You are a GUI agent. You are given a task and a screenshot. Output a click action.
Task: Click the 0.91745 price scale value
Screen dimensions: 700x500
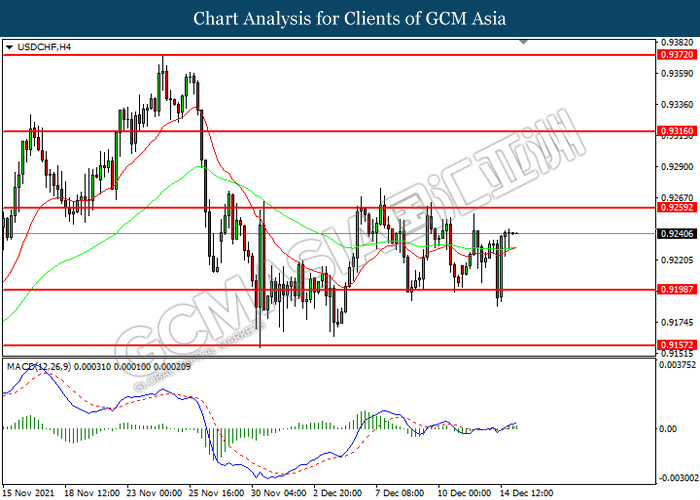[677, 322]
